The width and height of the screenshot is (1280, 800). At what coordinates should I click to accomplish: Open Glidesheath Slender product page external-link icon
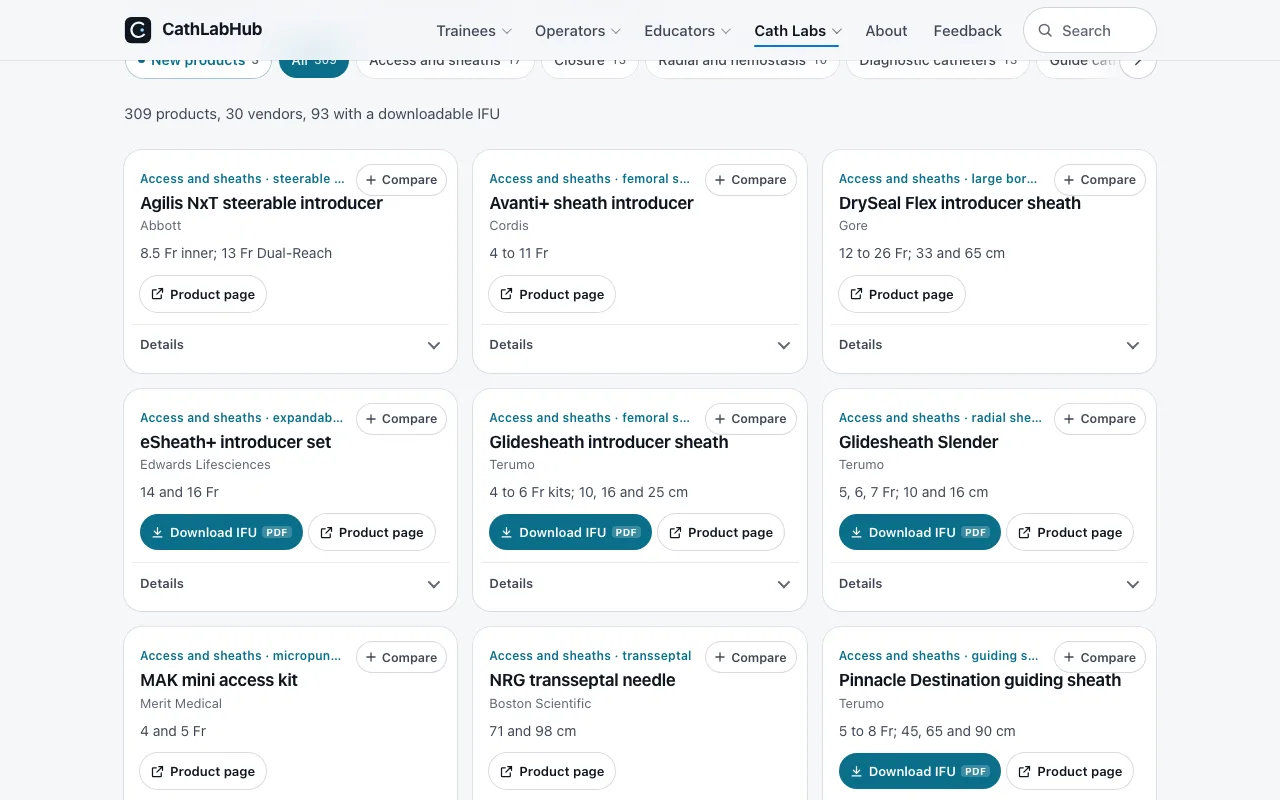1024,533
